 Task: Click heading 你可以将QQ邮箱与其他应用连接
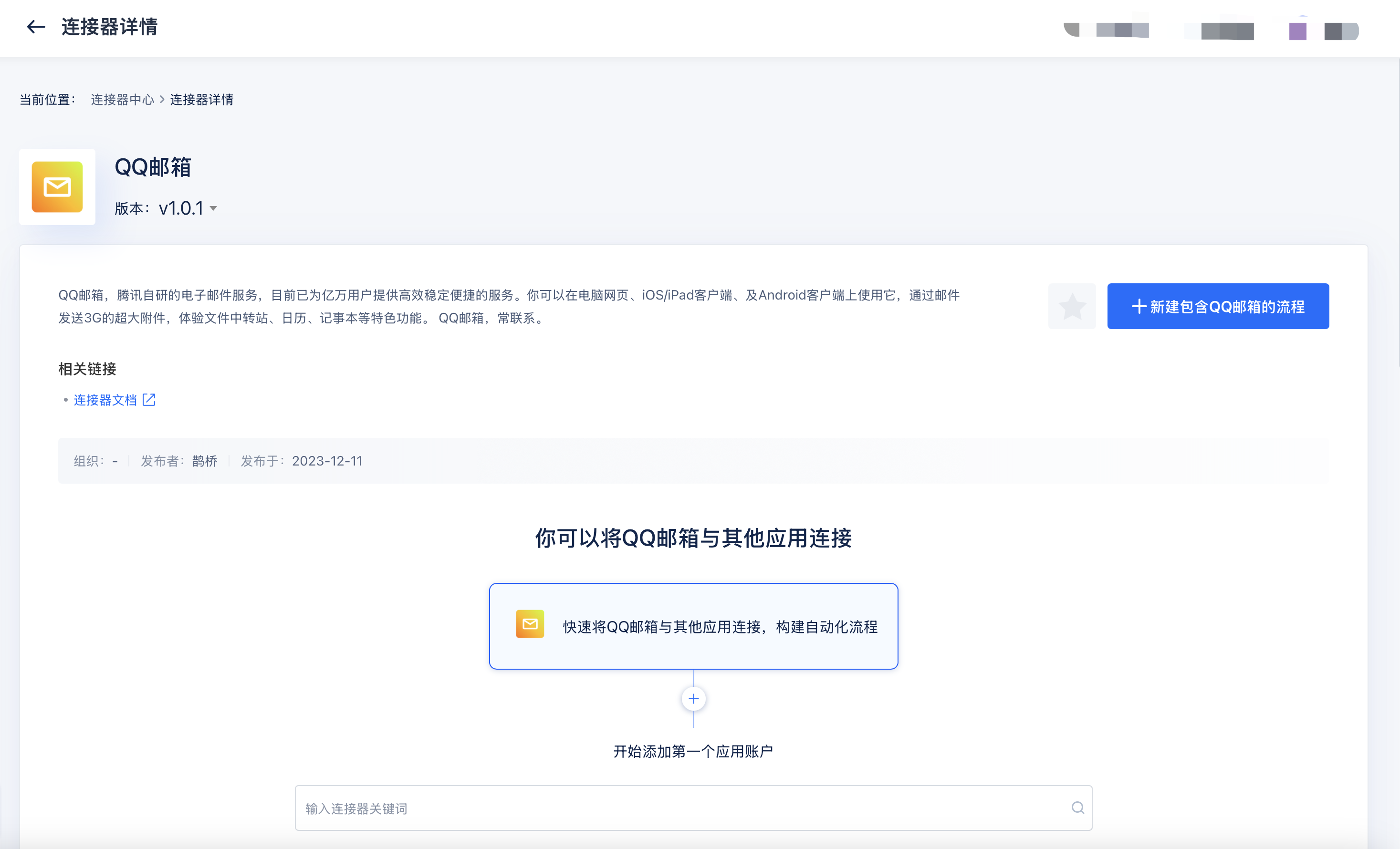click(x=693, y=538)
